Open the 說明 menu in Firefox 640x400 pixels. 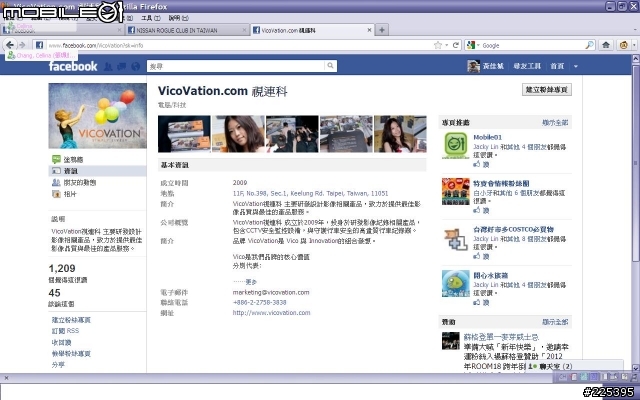[179, 18]
